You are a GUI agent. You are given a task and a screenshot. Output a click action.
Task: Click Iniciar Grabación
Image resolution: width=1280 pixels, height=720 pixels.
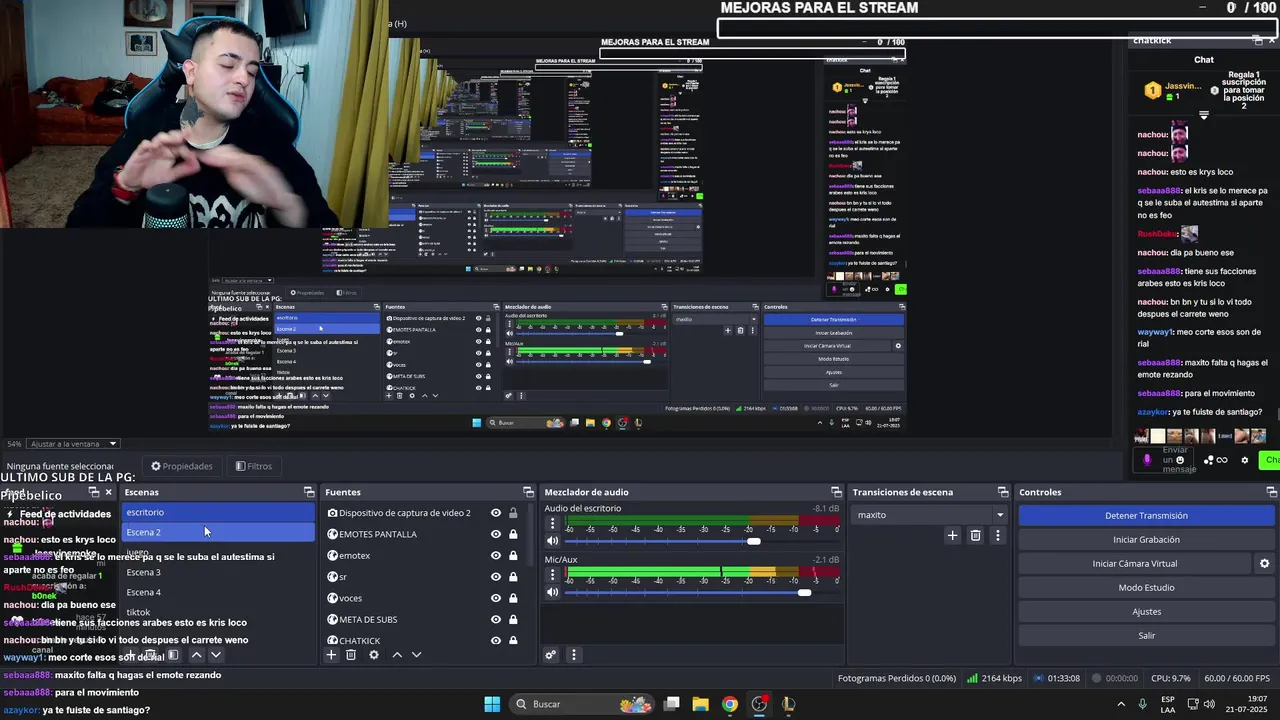1146,540
